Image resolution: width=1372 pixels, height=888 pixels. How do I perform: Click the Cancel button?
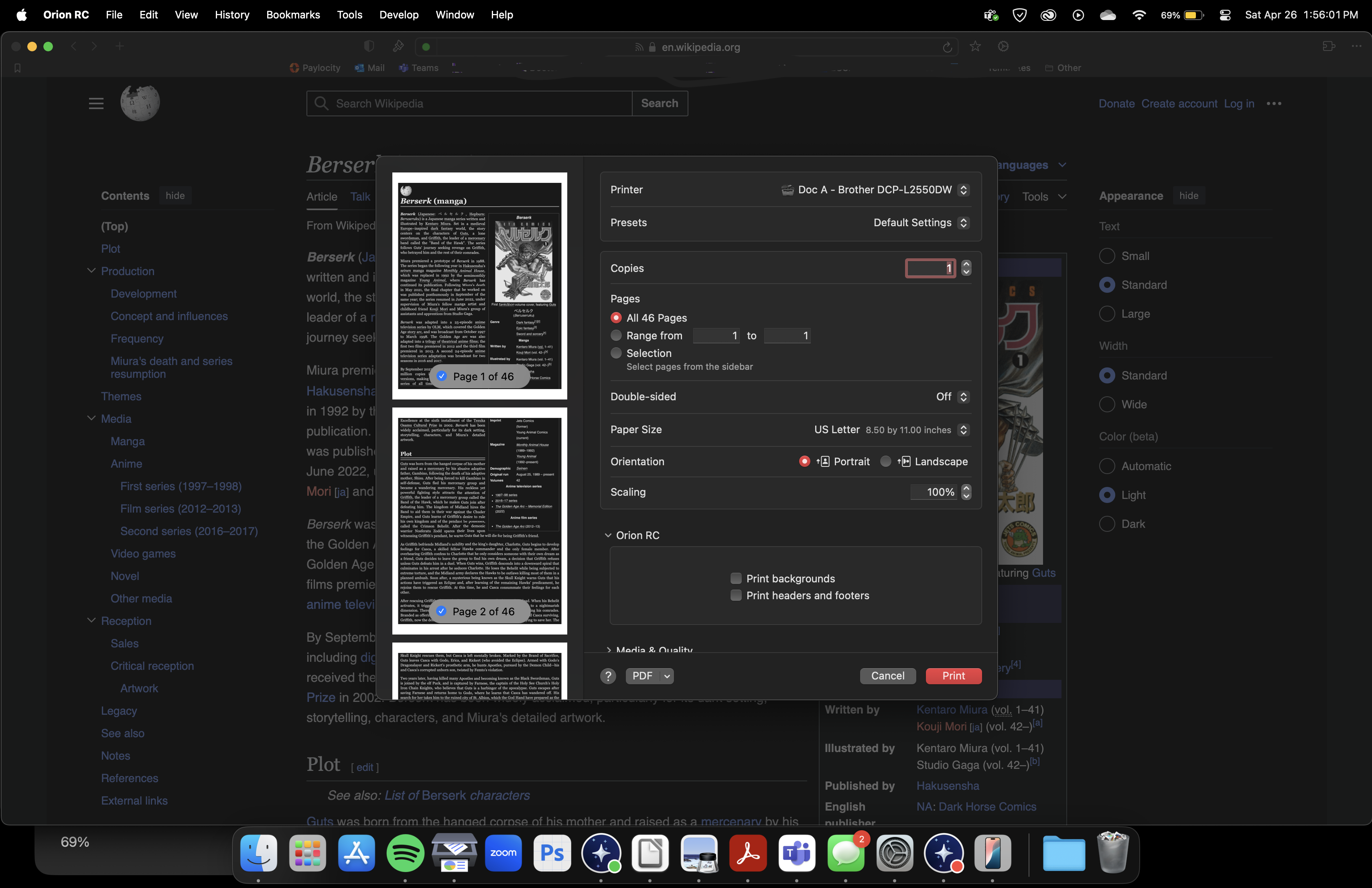(887, 676)
